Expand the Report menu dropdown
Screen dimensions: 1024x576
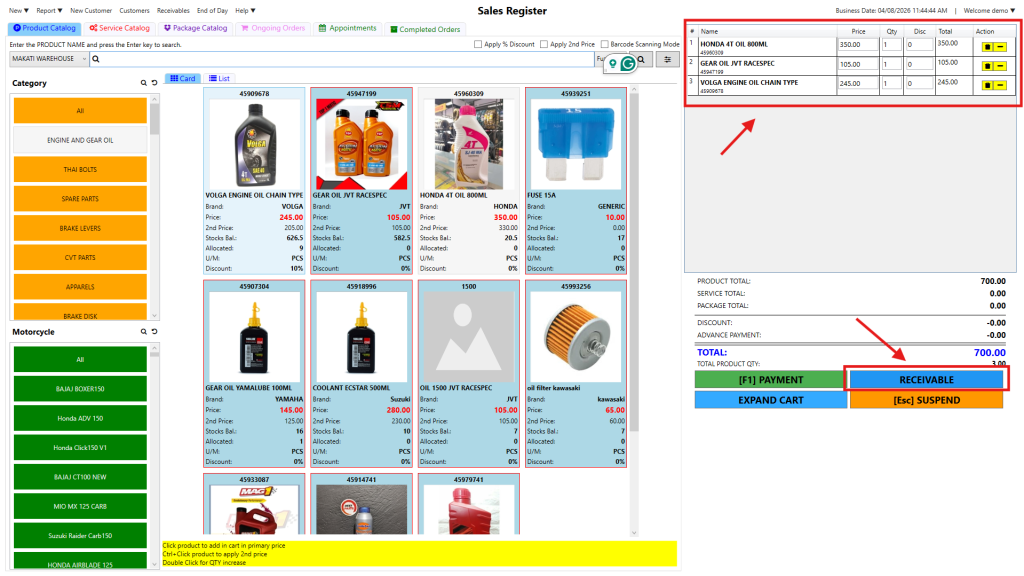coord(51,10)
